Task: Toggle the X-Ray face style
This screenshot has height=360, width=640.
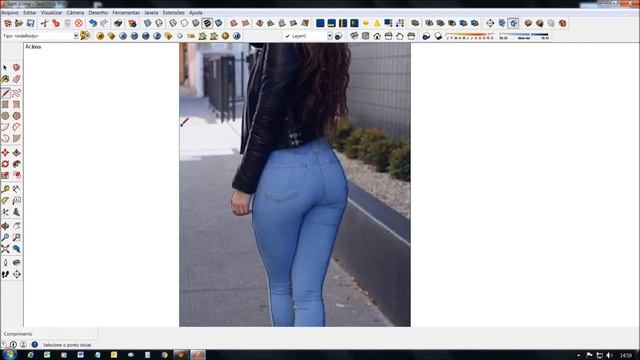Action: click(x=147, y=23)
